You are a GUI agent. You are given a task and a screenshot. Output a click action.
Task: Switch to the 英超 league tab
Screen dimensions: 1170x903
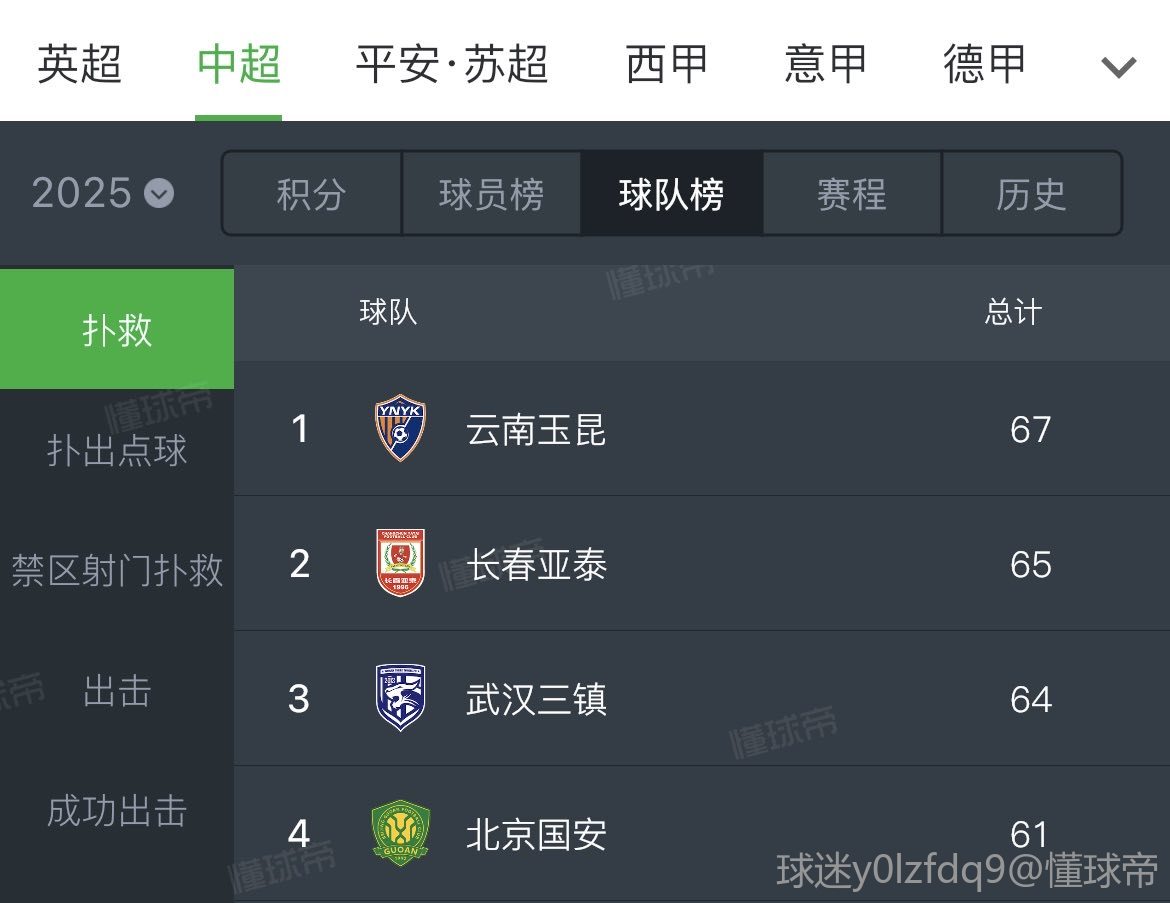tap(79, 63)
